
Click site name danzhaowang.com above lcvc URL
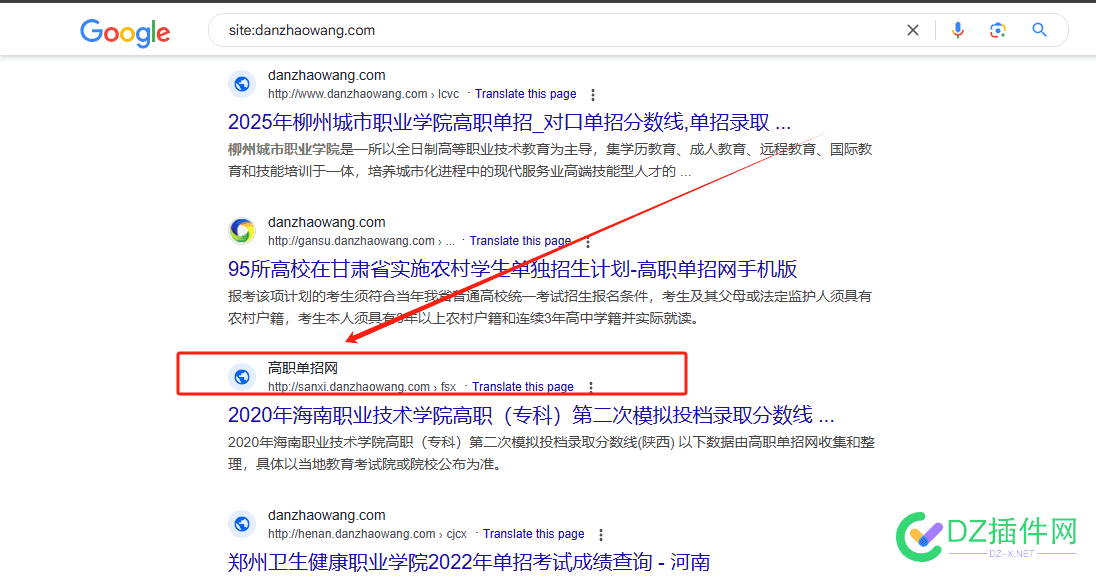coord(326,75)
